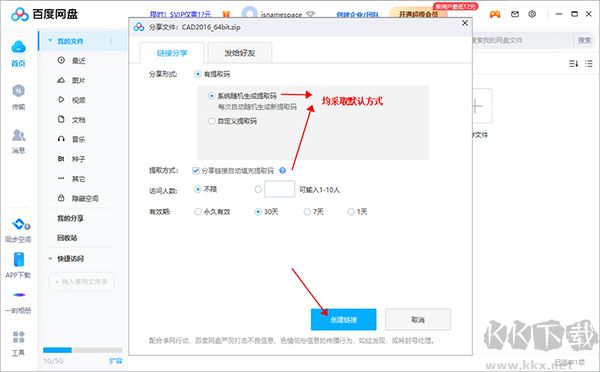Open the 工具 tools grid icon
The width and height of the screenshot is (600, 372).
pyautogui.click(x=18, y=337)
